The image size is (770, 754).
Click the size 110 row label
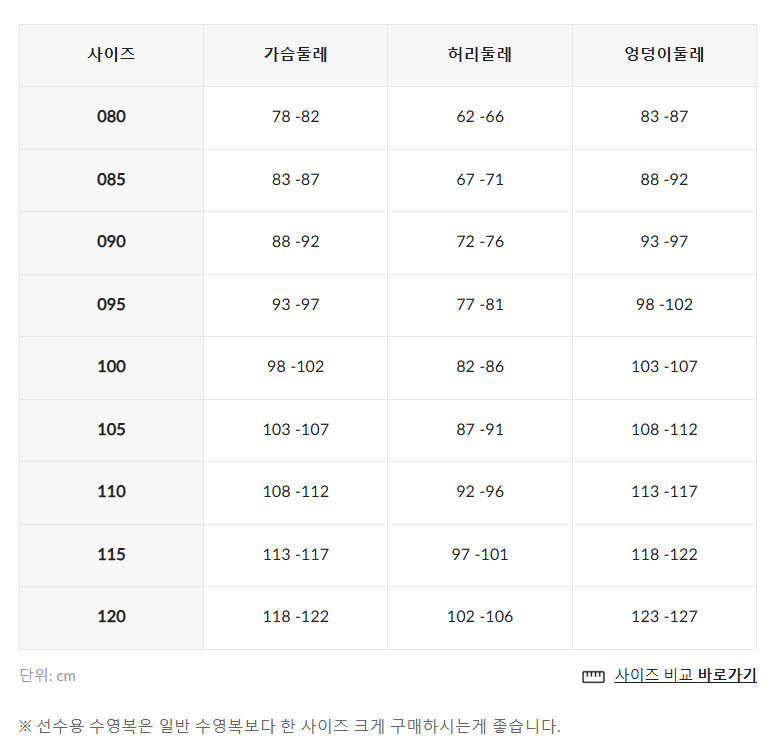111,492
